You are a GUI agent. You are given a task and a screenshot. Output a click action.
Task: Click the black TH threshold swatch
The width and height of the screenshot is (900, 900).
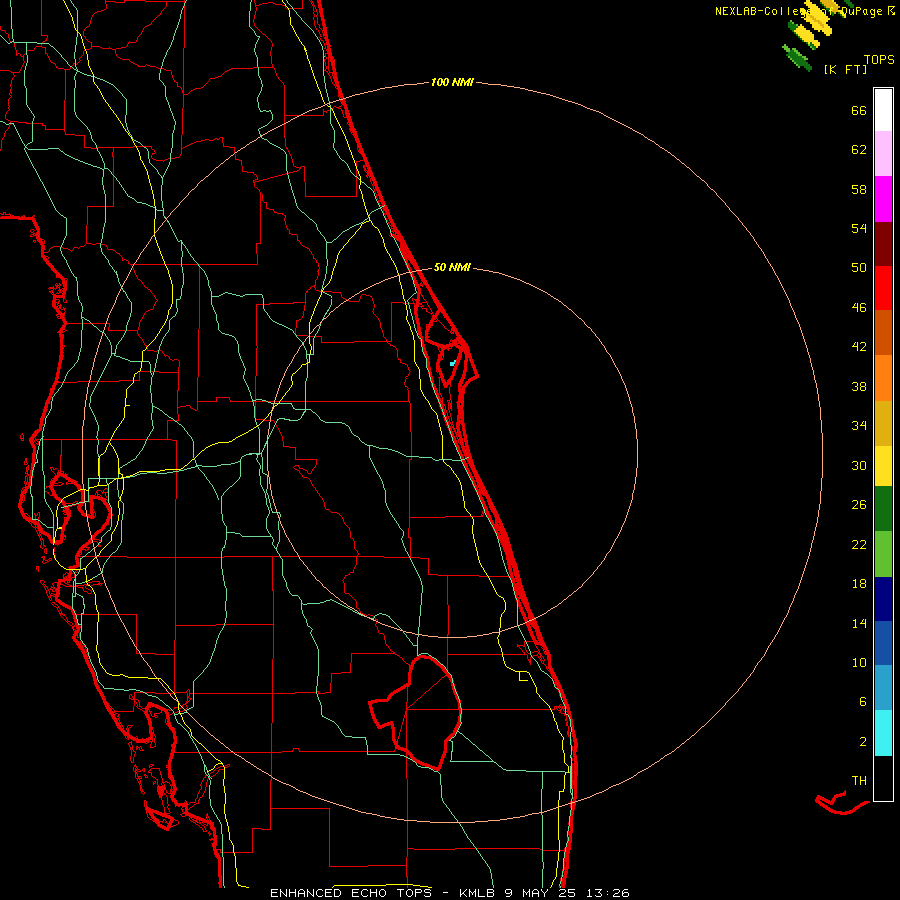pyautogui.click(x=883, y=778)
